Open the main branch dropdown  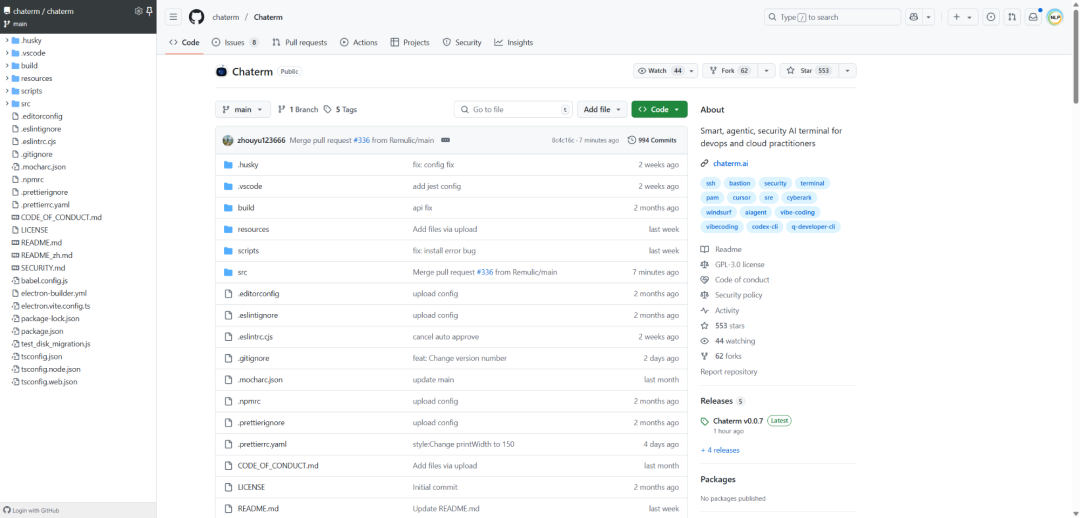243,110
